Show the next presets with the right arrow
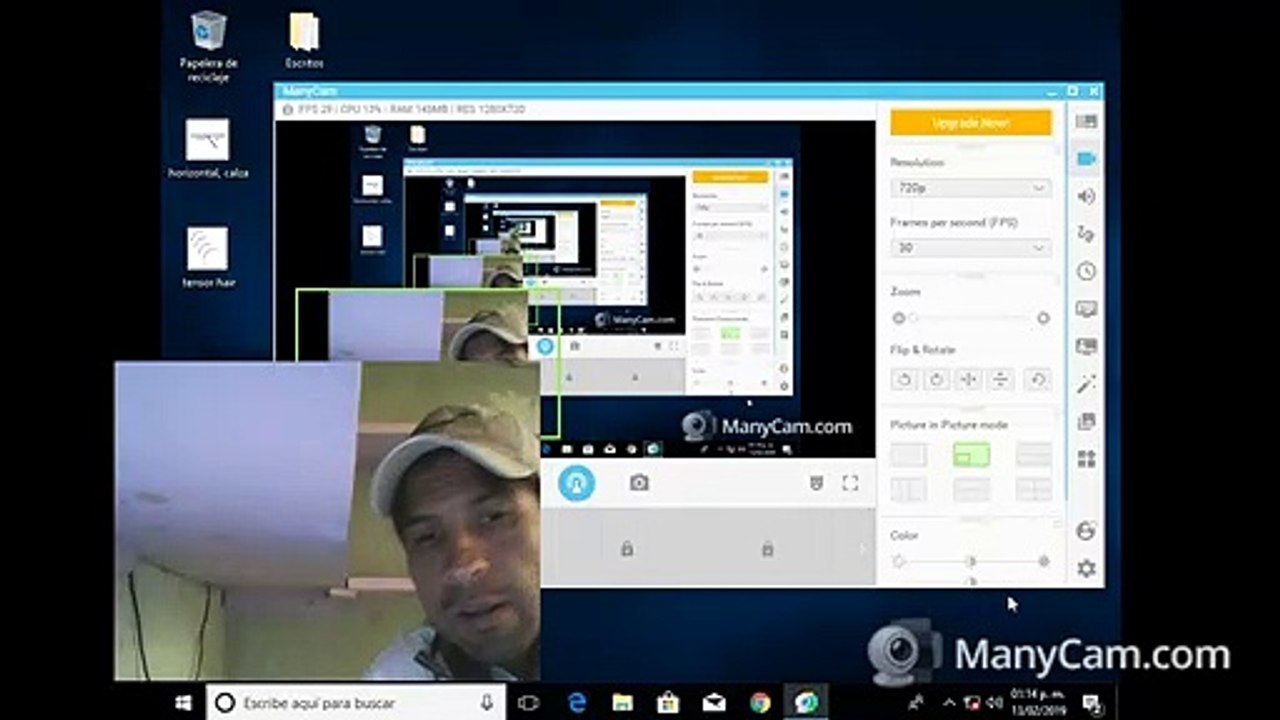The width and height of the screenshot is (1280, 720). click(x=863, y=548)
